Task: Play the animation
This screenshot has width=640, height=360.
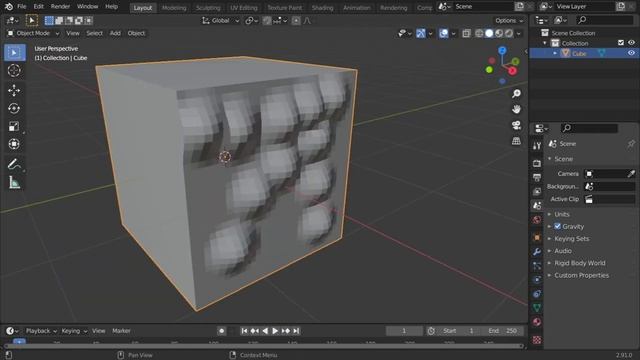Action: (x=275, y=331)
